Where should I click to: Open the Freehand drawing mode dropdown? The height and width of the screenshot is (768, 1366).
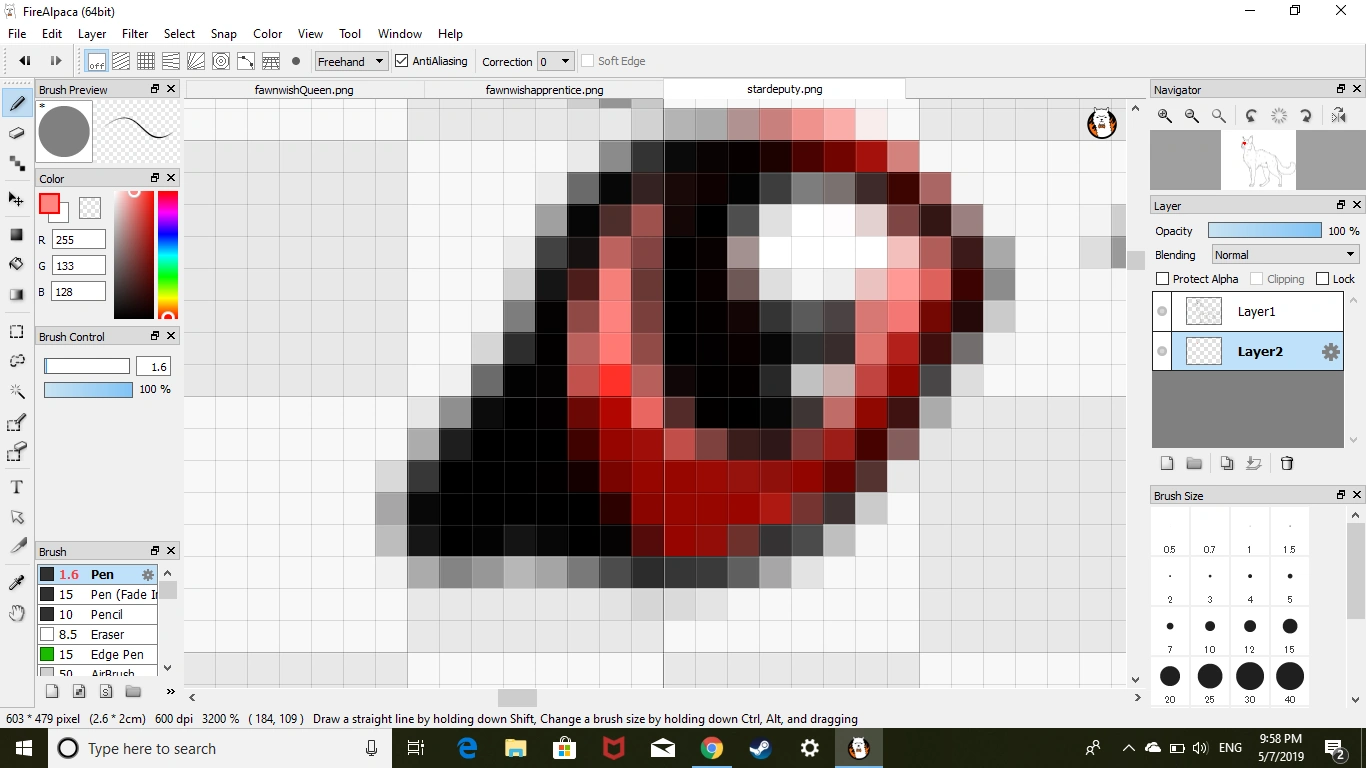click(351, 61)
